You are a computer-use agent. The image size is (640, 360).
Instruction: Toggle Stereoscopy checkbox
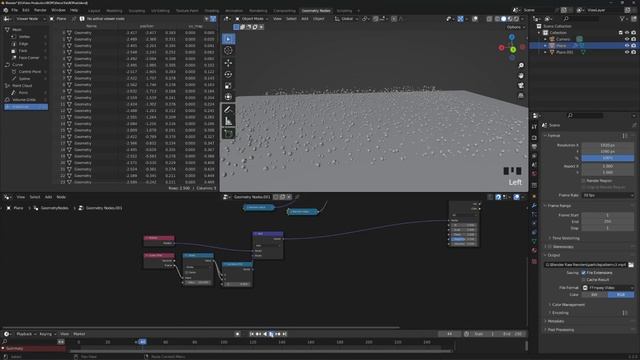point(550,247)
